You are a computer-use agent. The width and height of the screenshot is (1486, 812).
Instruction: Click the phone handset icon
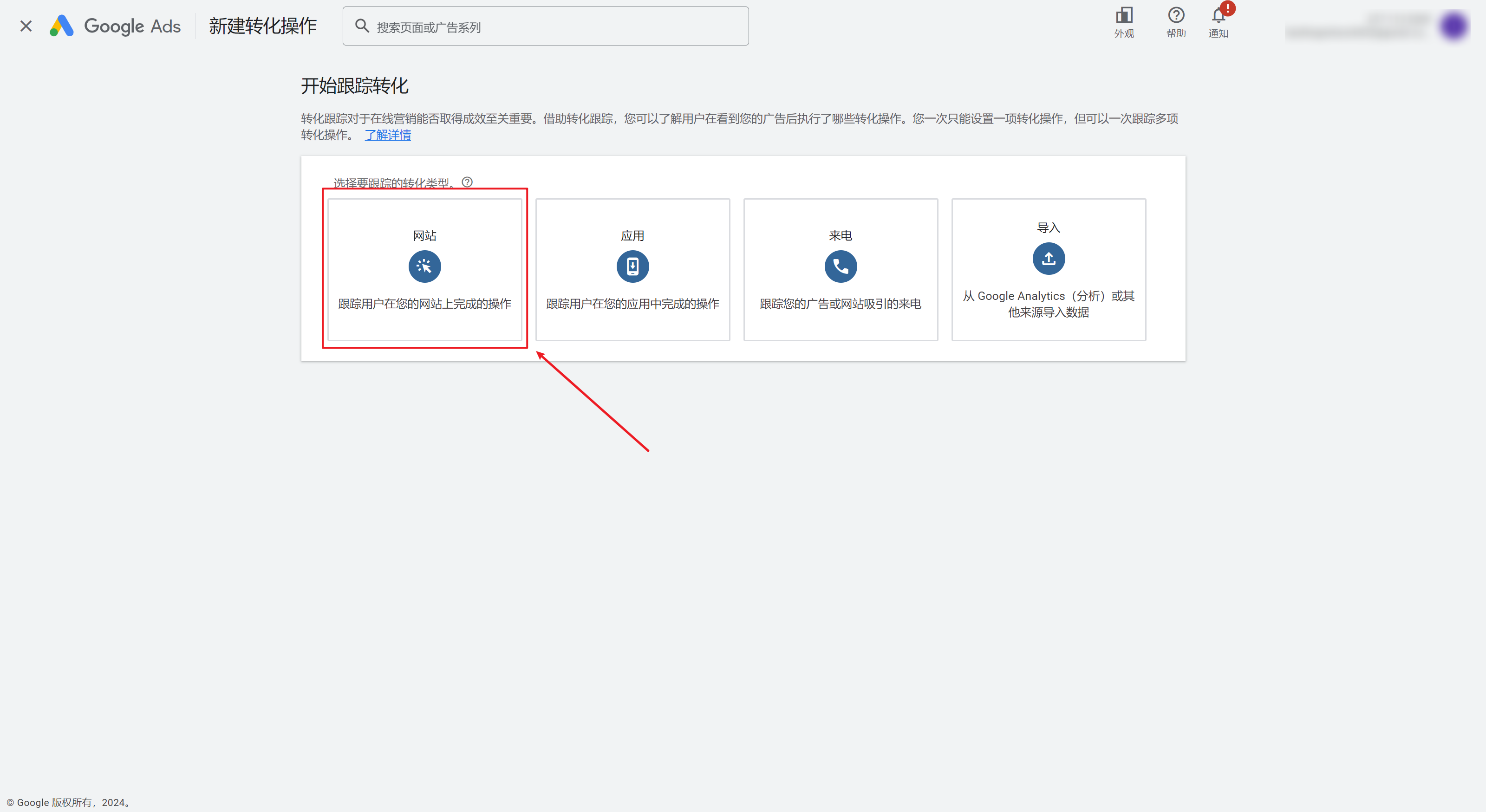[x=841, y=266]
